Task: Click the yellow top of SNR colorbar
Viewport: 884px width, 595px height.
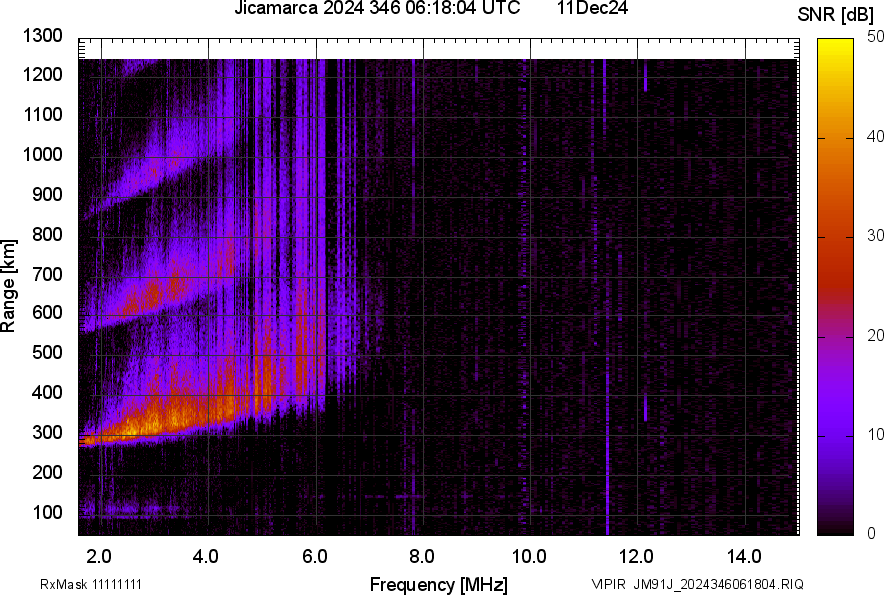Action: [x=836, y=46]
